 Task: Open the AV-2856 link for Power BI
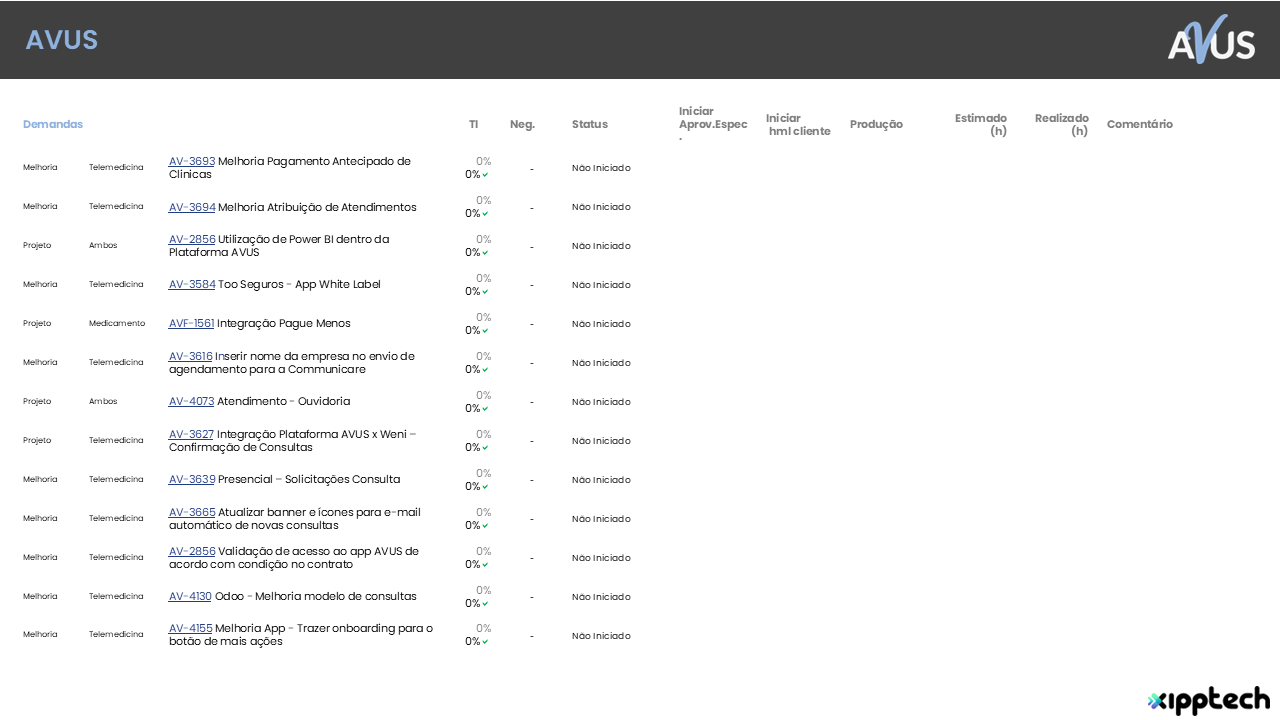coord(192,239)
